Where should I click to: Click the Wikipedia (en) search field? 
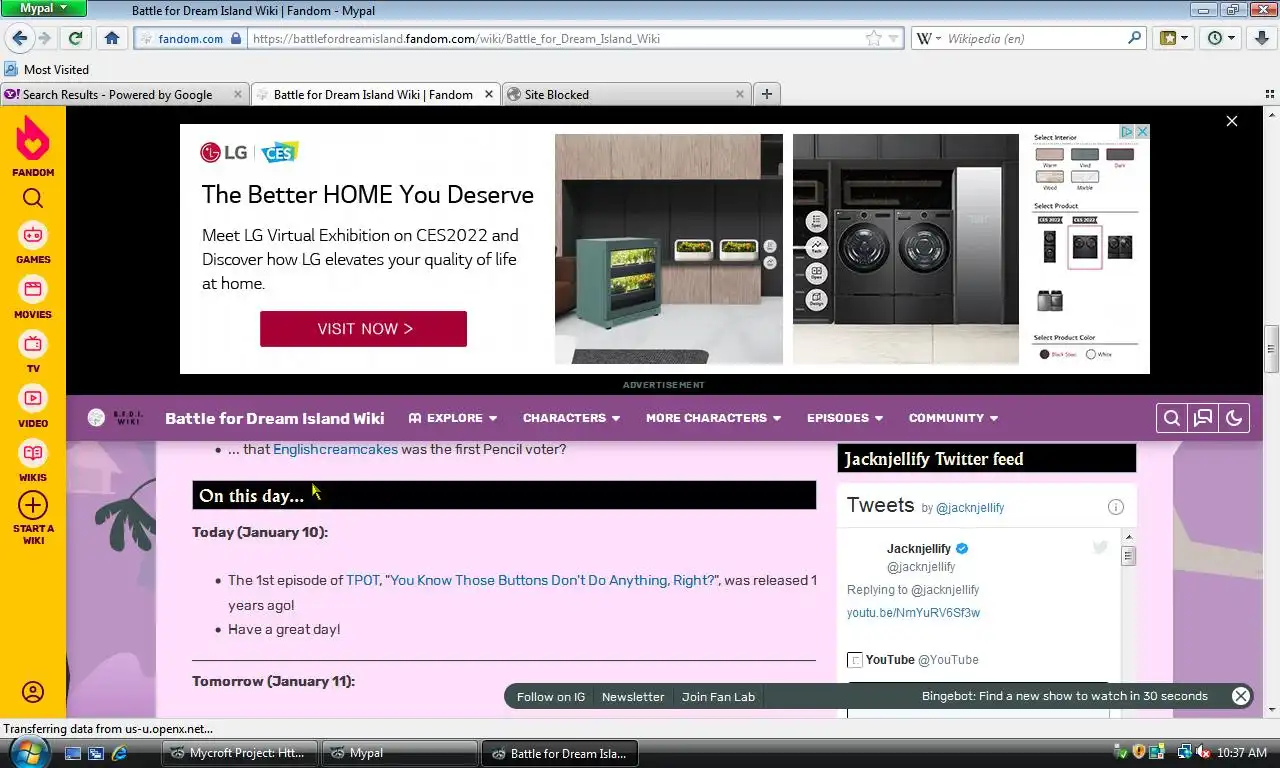pyautogui.click(x=1034, y=38)
